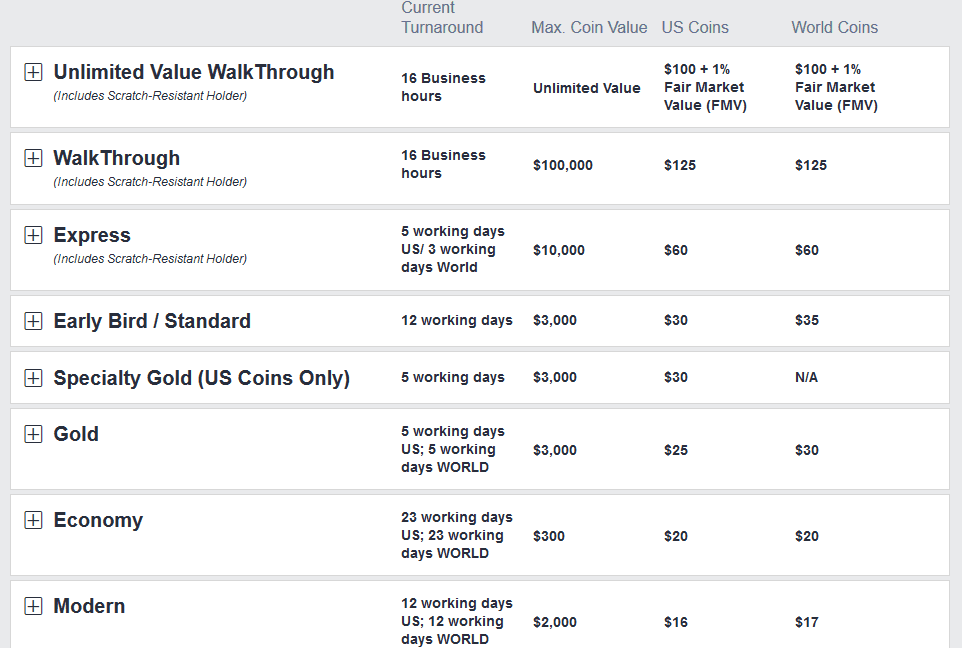Select the Express service heading
This screenshot has width=962, height=648.
point(92,236)
